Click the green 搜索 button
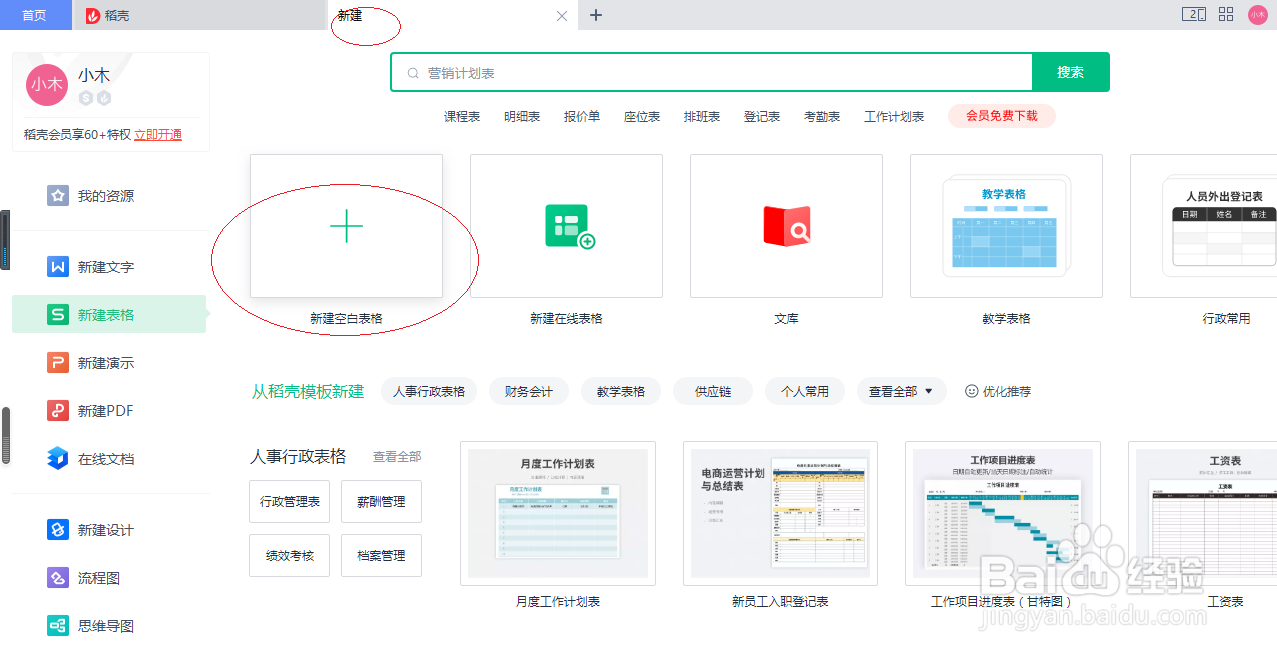 1070,72
